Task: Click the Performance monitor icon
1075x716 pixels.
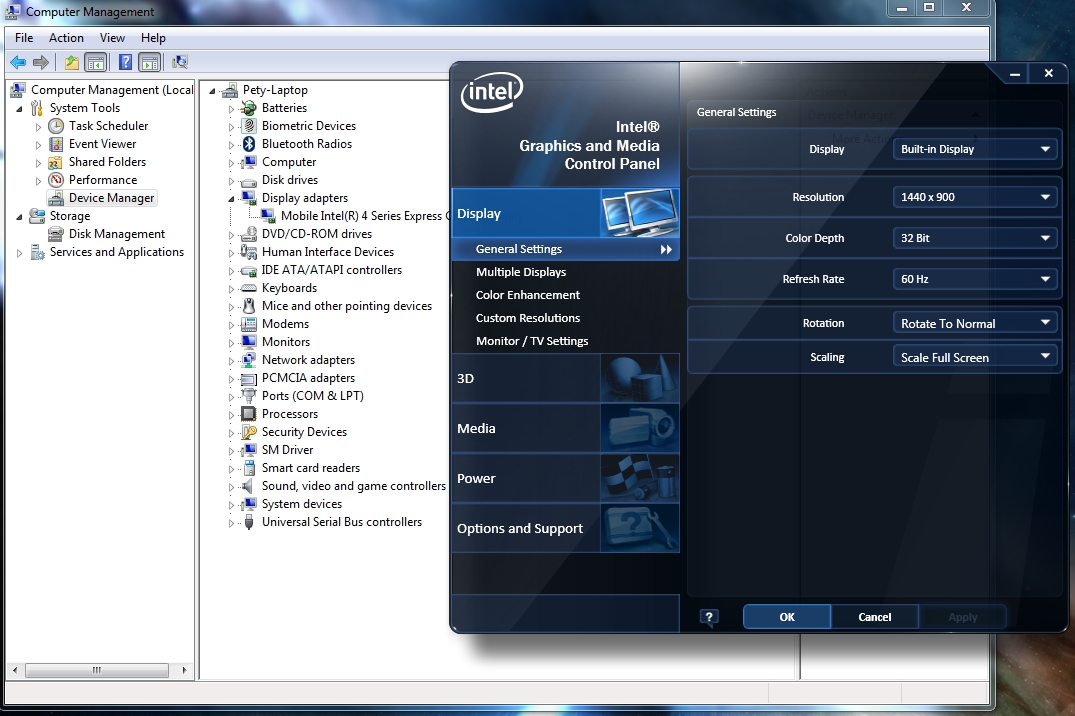Action: 56,180
